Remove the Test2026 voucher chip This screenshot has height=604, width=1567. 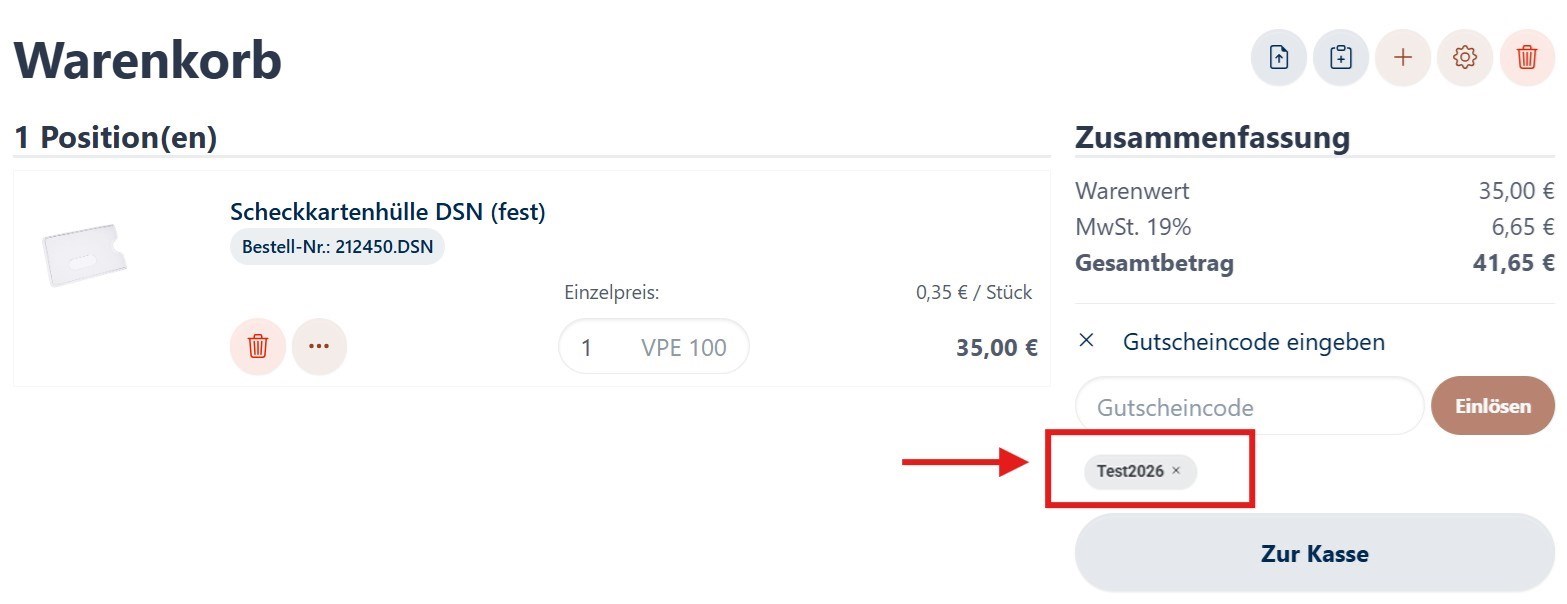pos(1176,471)
